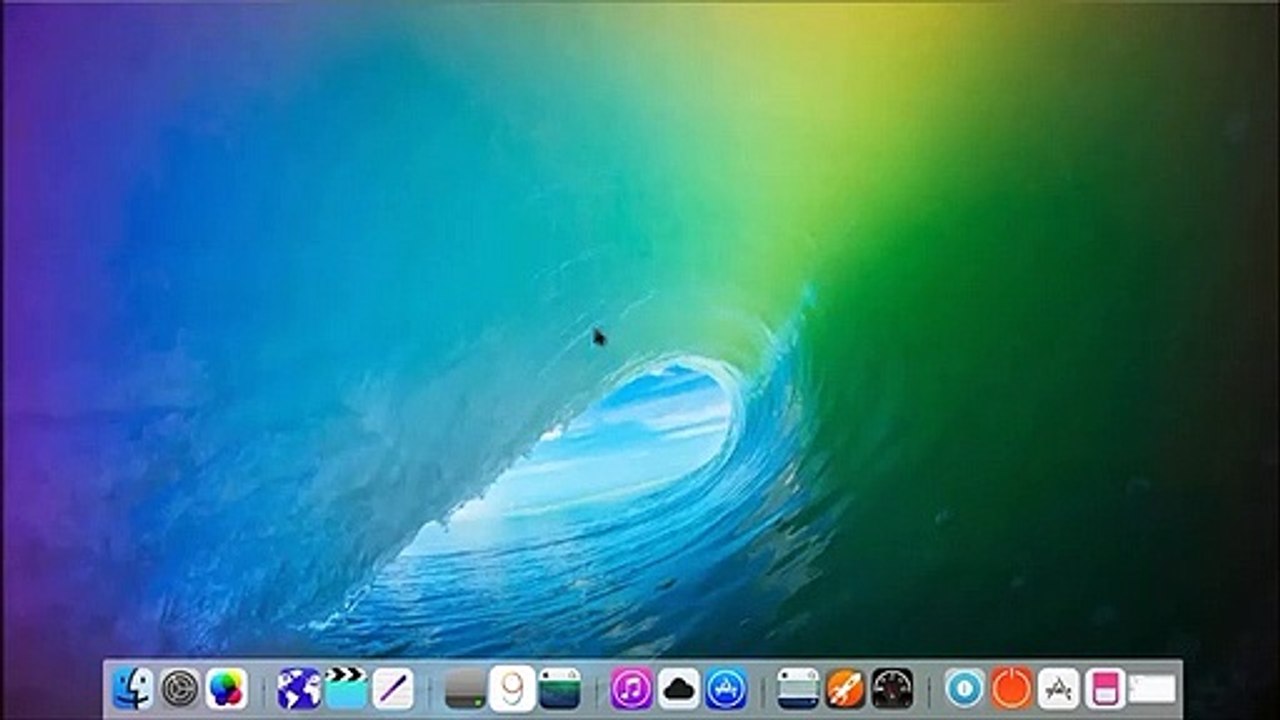Launch the clapperboard movie app

pyautogui.click(x=346, y=688)
